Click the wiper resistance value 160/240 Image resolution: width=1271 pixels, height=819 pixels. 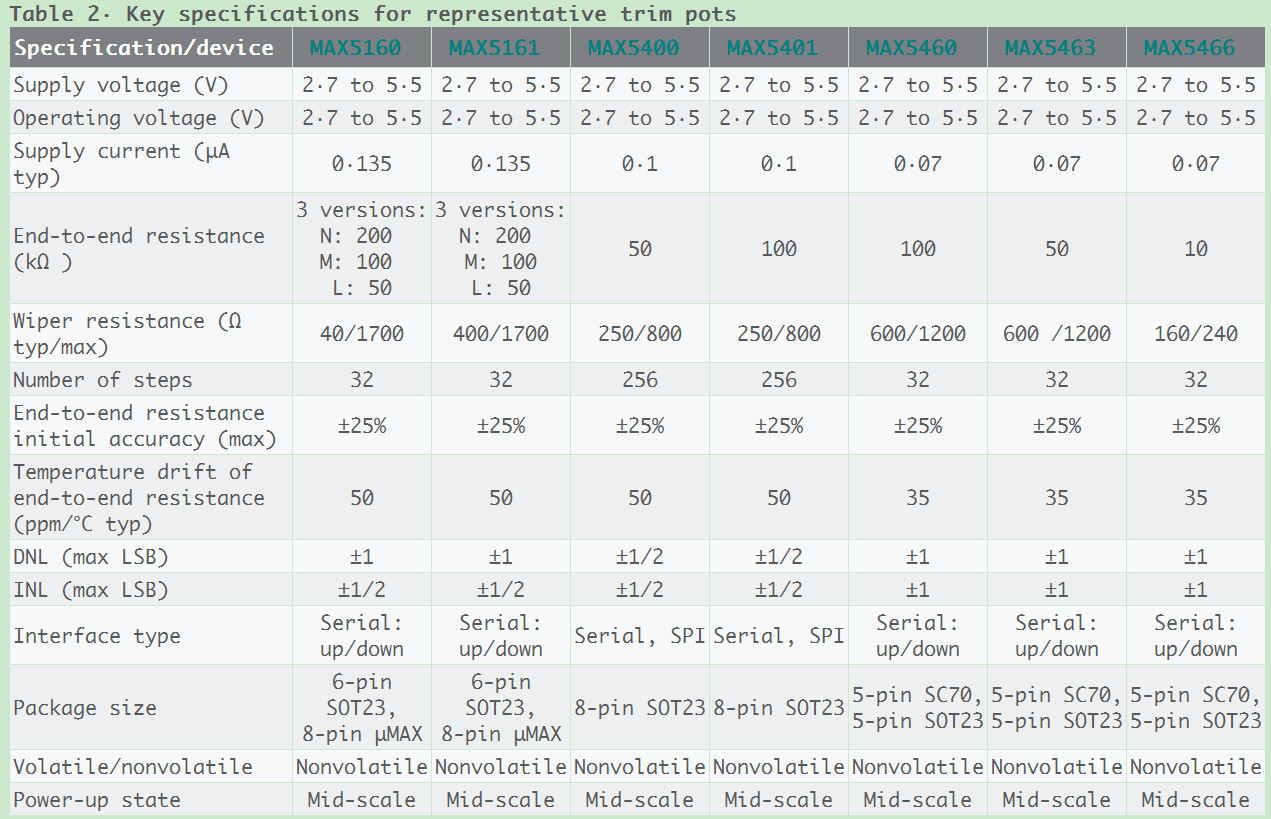[x=1196, y=334]
